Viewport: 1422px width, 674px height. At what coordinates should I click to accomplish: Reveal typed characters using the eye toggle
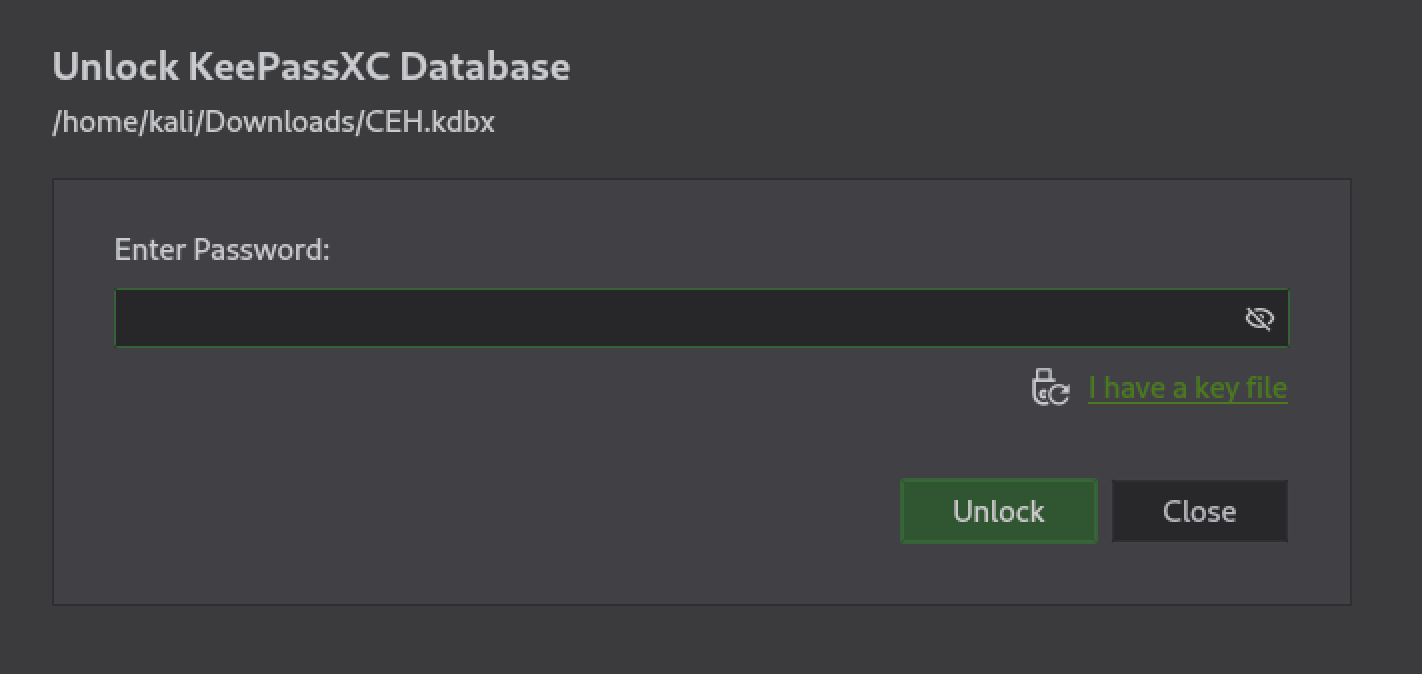click(x=1259, y=318)
